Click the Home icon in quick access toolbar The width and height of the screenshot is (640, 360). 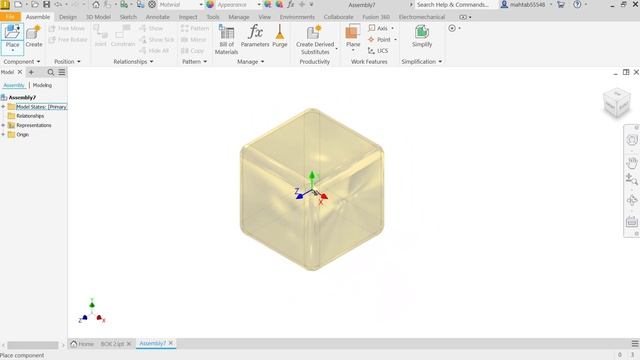point(96,4)
